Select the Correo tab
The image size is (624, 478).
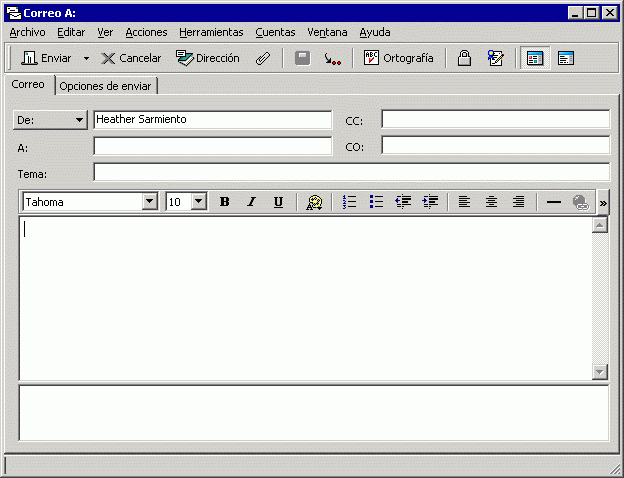tap(28, 84)
